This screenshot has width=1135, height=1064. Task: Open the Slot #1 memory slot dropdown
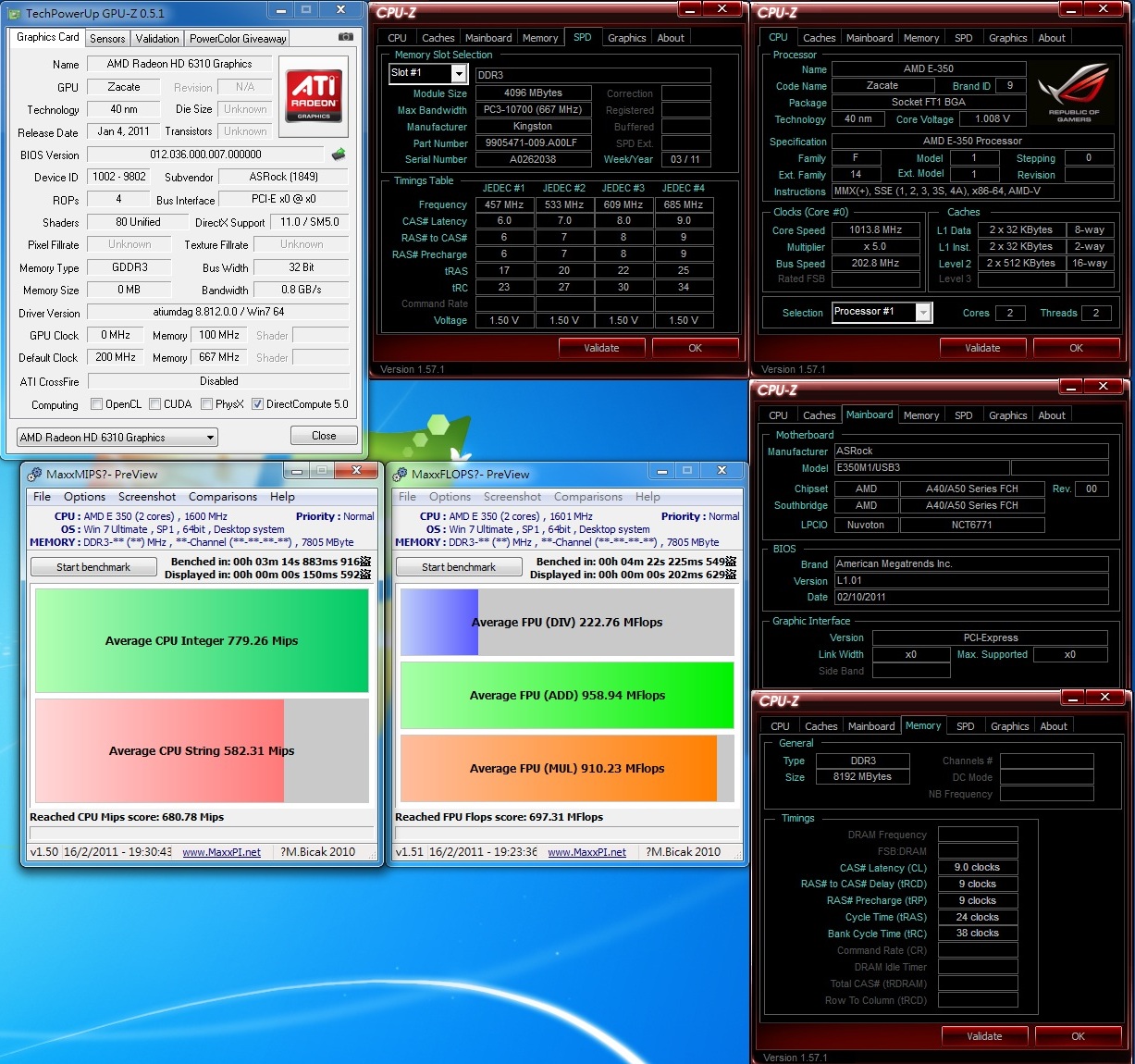point(427,73)
